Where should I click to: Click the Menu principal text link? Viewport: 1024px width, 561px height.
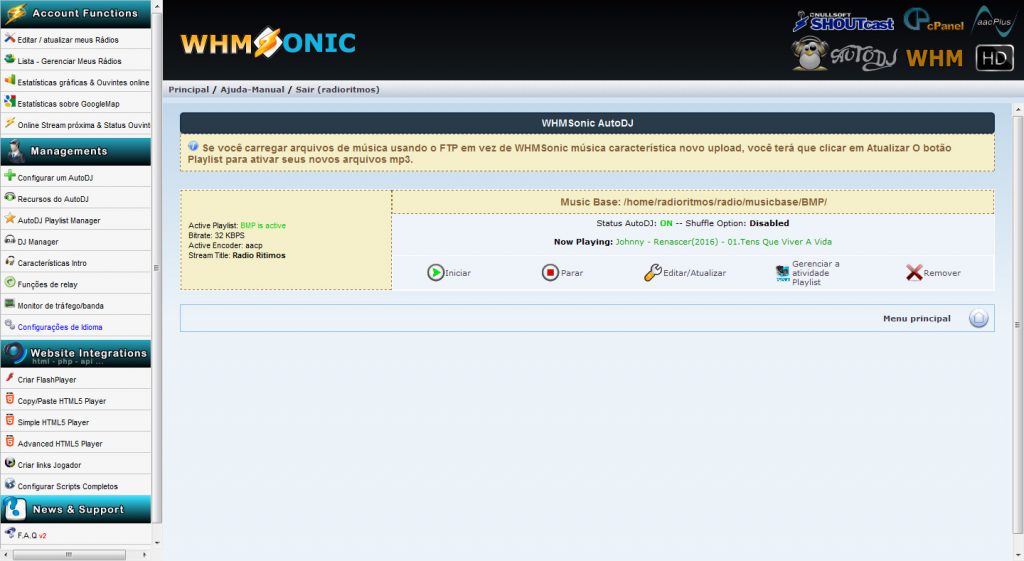916,319
